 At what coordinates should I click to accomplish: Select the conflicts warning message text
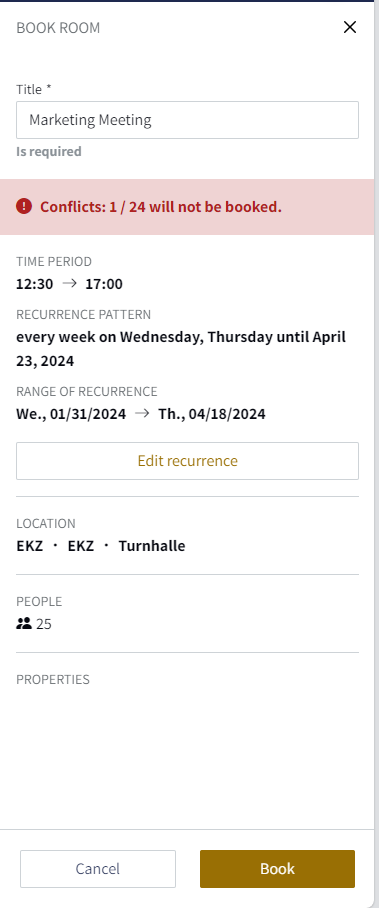161,207
